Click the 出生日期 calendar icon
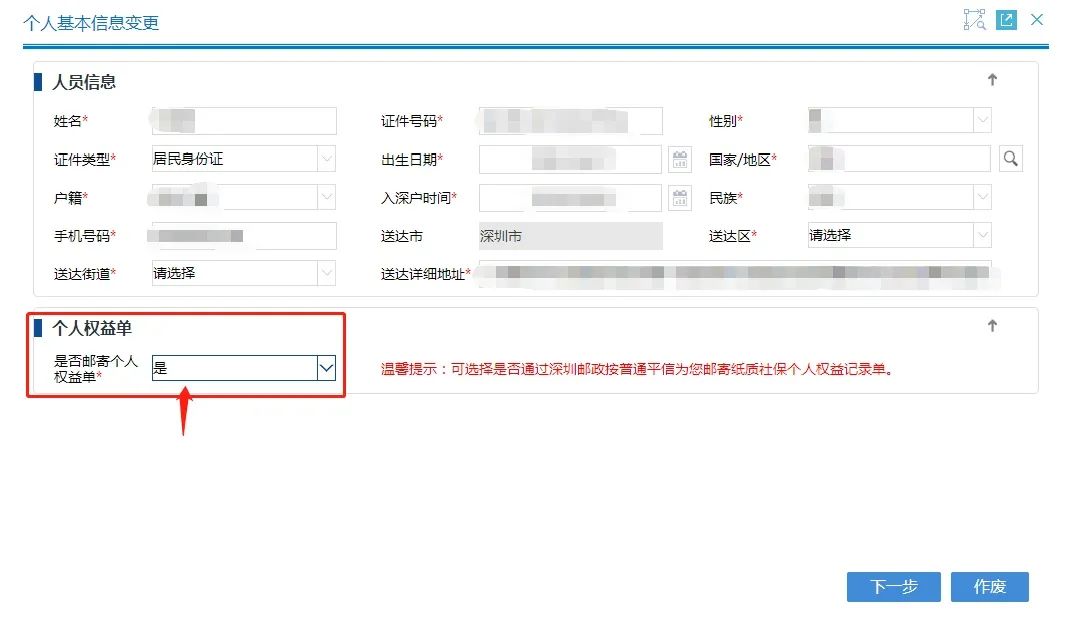The width and height of the screenshot is (1068, 617). (x=680, y=159)
